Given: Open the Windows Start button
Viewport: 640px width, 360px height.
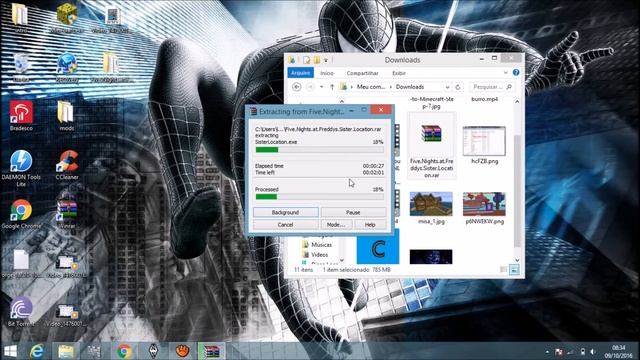Looking at the screenshot, I should point(10,351).
